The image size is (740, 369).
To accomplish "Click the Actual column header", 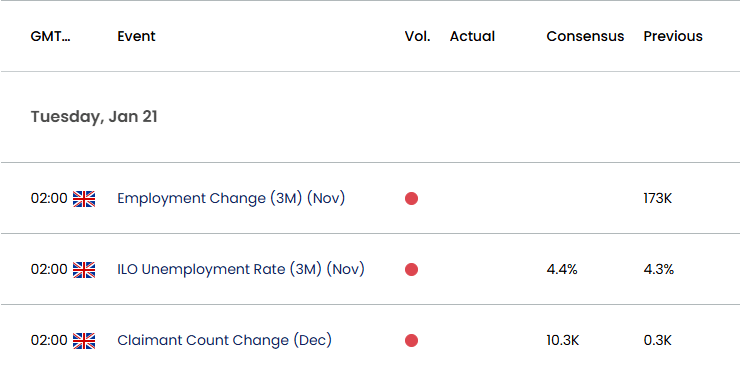I will [x=472, y=36].
